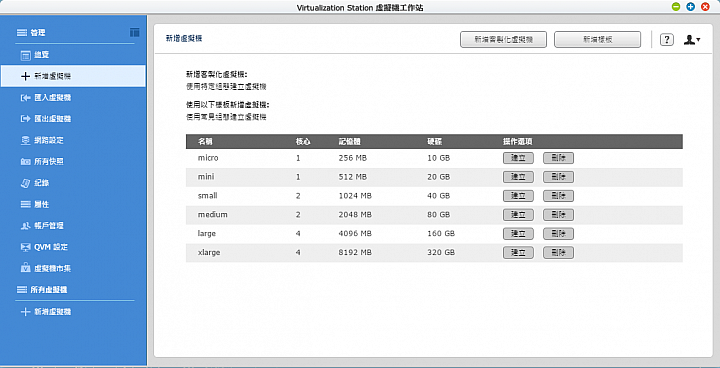Create VM from medium template
The height and width of the screenshot is (368, 720).
(x=518, y=215)
